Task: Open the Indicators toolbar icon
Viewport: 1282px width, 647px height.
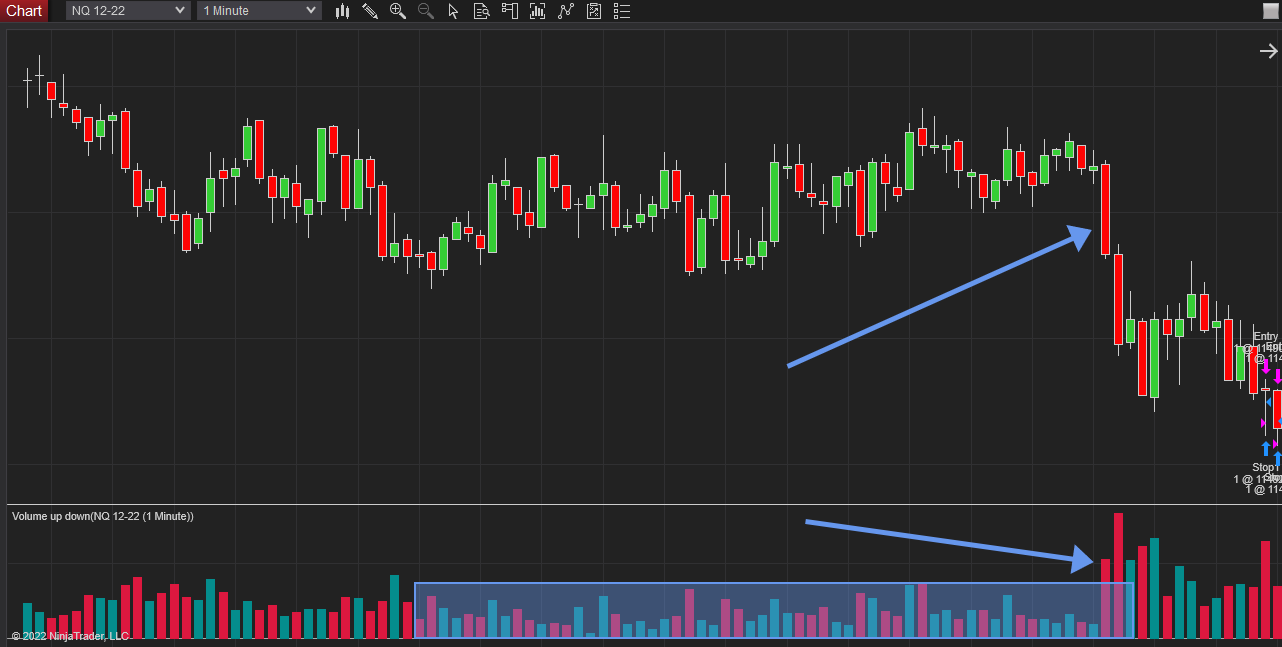Action: click(537, 11)
